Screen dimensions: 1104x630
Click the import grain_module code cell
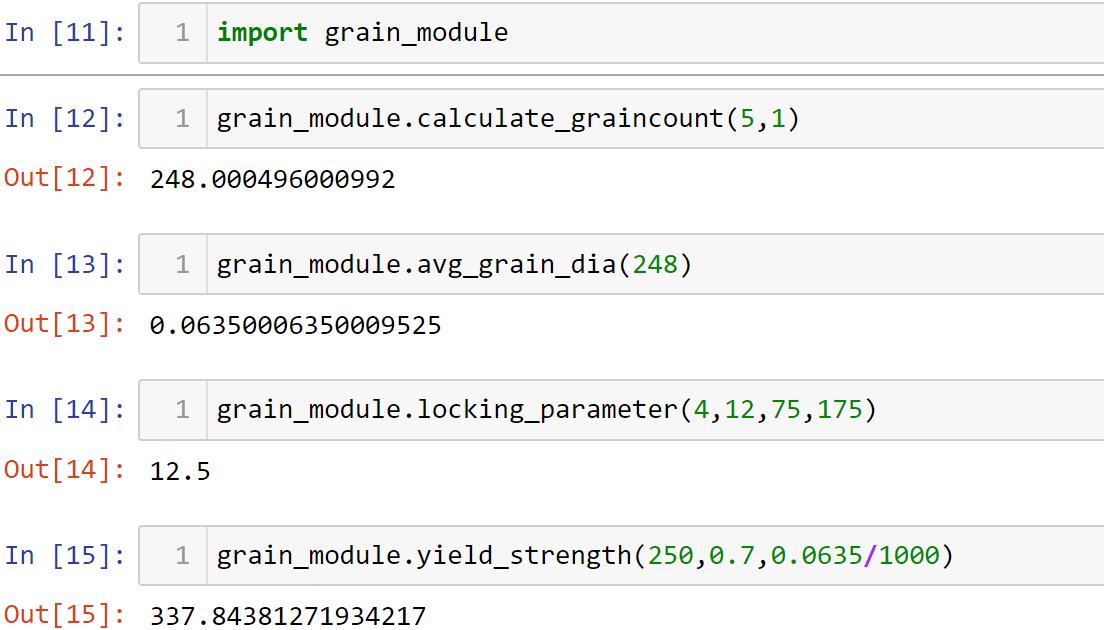pos(650,33)
